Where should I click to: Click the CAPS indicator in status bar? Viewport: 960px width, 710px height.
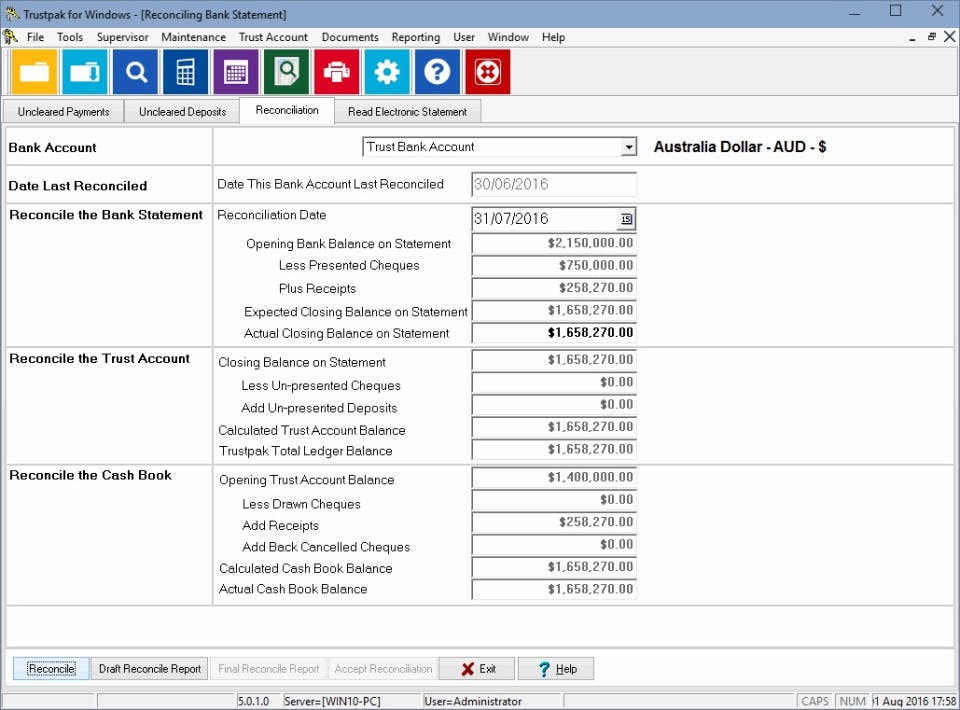coord(815,701)
